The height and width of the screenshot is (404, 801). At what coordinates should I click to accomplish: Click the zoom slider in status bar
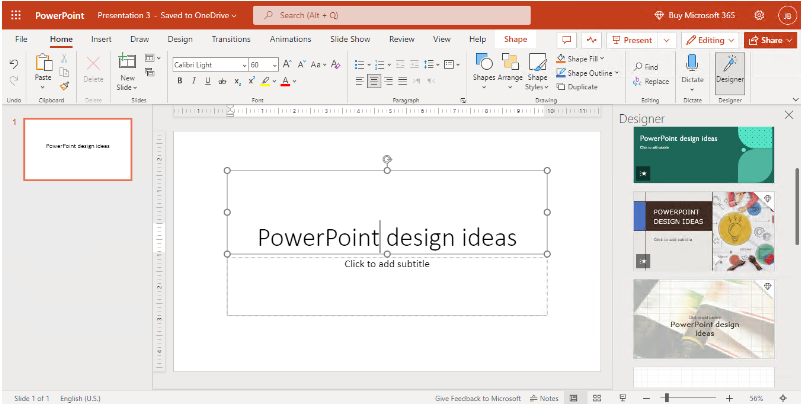coord(666,397)
